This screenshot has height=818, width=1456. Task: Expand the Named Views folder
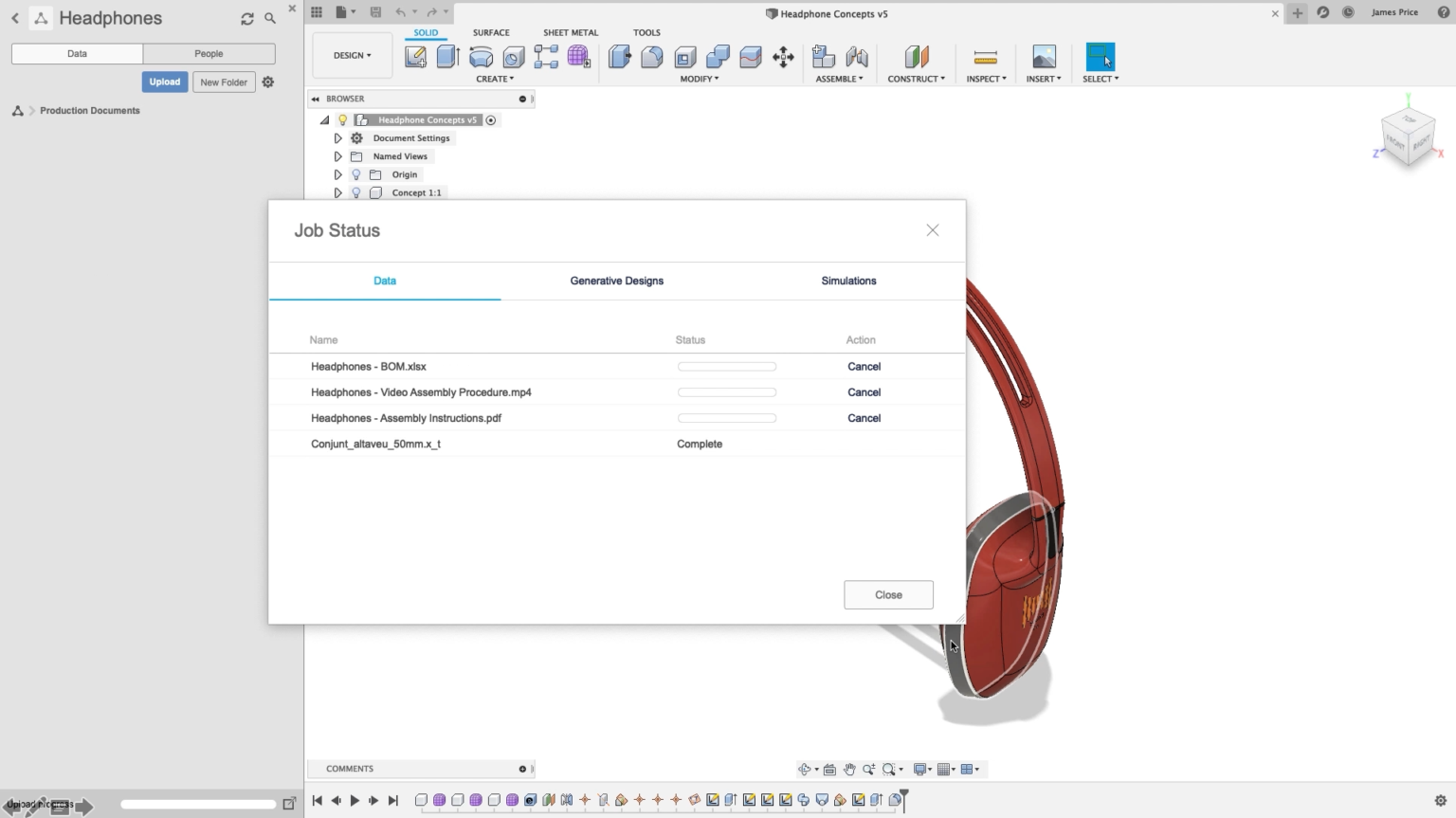tap(338, 156)
